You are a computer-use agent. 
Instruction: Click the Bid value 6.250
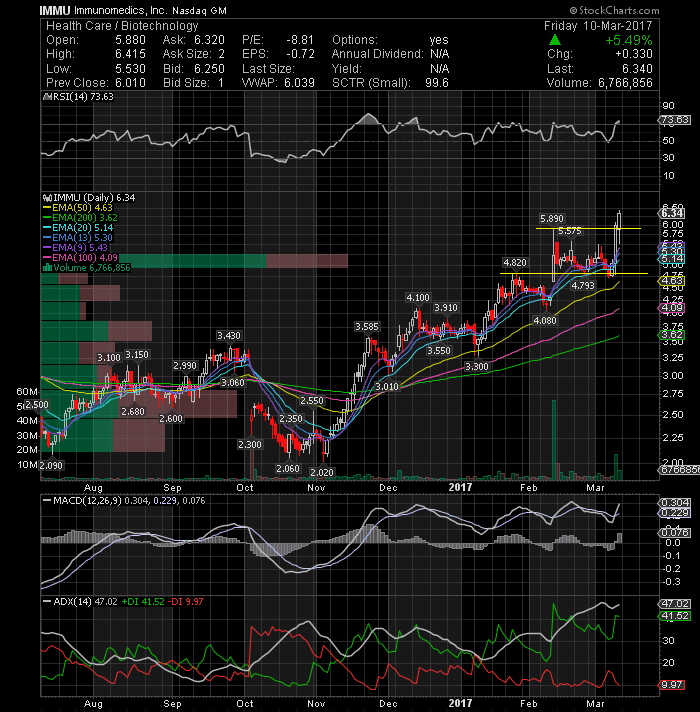pyautogui.click(x=209, y=69)
